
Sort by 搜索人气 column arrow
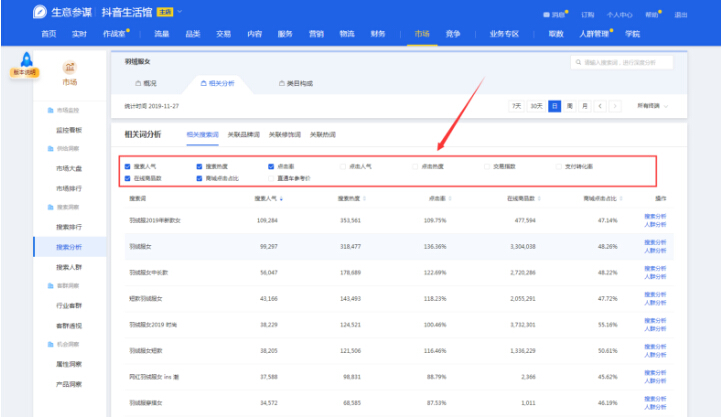coord(281,198)
